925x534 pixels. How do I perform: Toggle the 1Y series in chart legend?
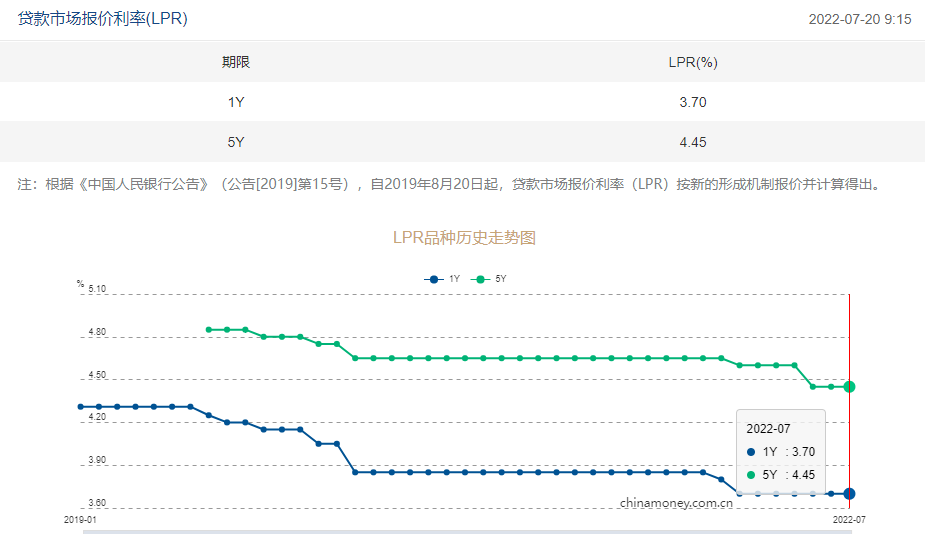tap(442, 279)
